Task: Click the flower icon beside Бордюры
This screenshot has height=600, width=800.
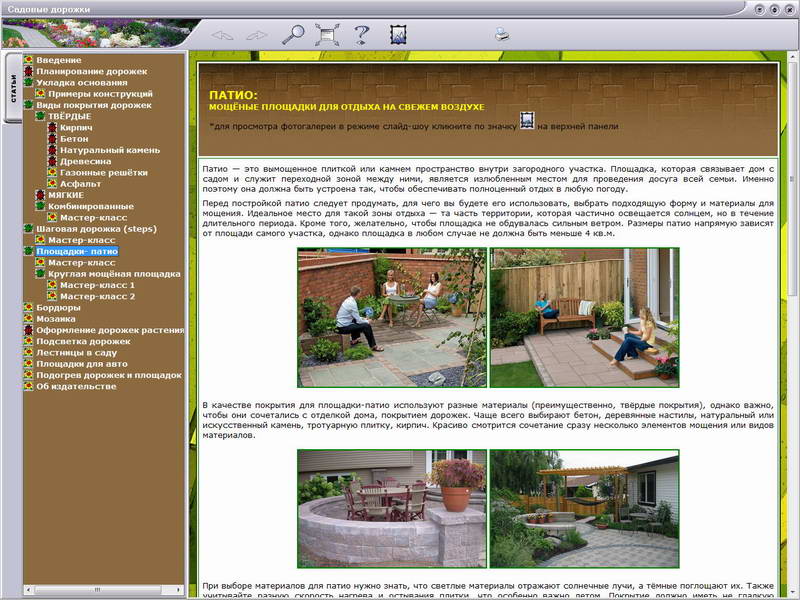Action: click(x=29, y=308)
